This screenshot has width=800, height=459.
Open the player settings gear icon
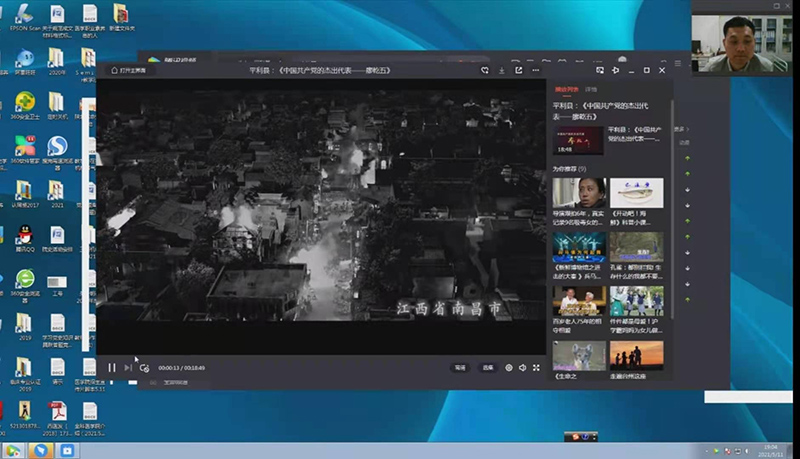(509, 368)
